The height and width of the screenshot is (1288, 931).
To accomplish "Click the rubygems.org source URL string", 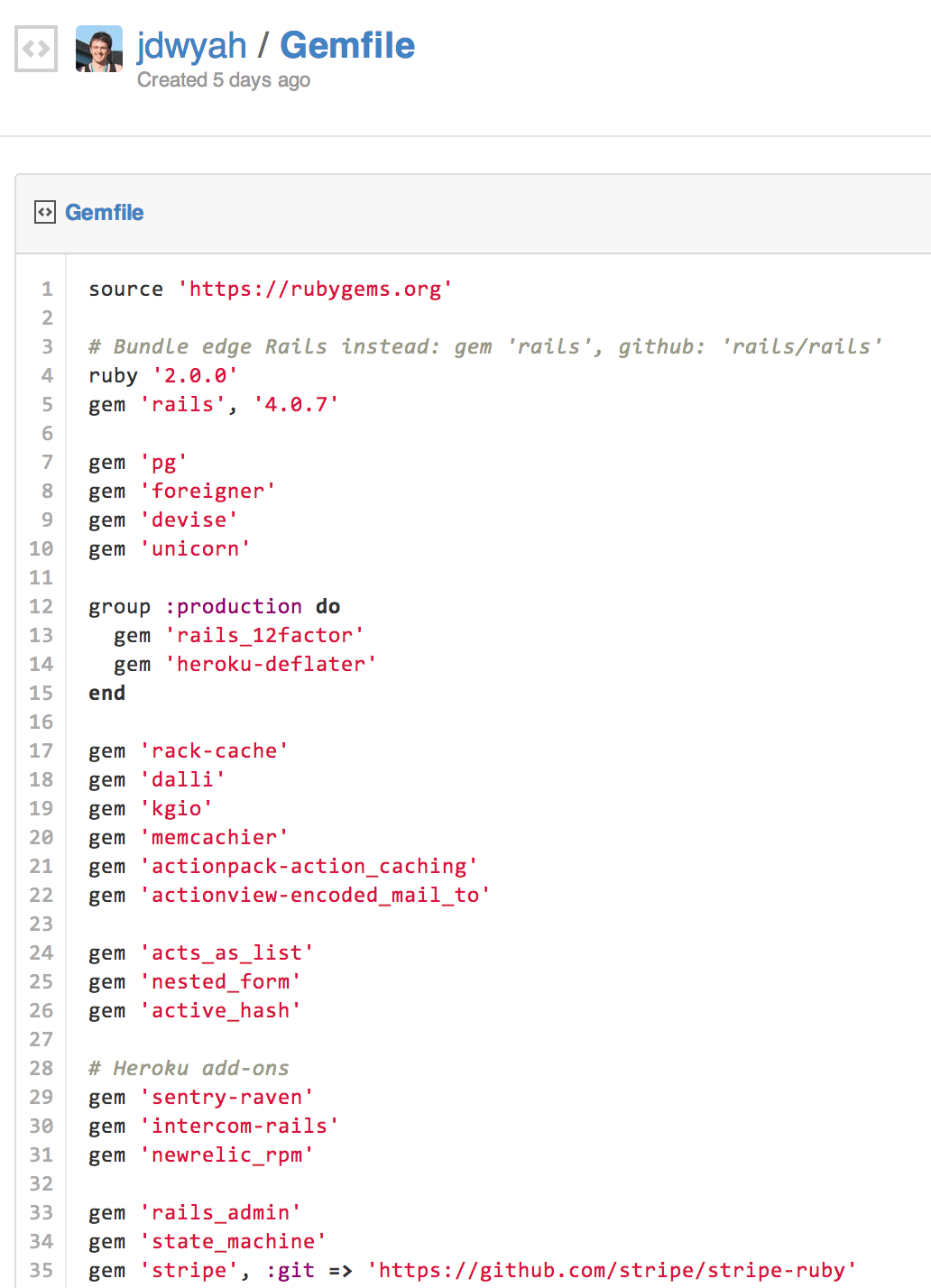I will (315, 289).
